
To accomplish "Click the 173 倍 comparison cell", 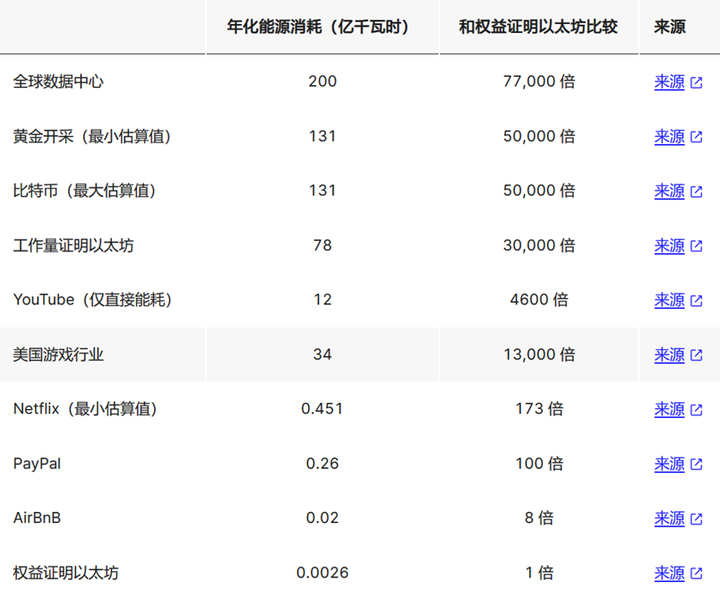I will click(x=539, y=409).
